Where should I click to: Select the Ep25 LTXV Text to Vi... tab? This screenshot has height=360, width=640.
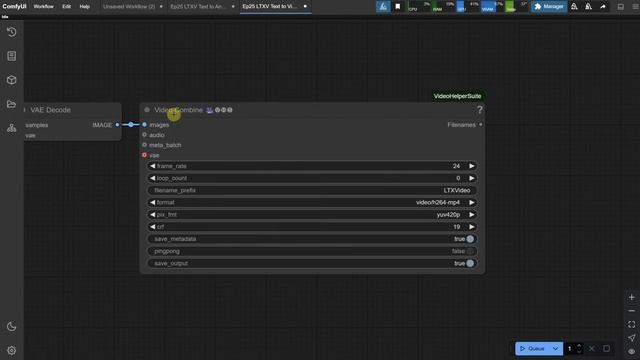tap(270, 7)
